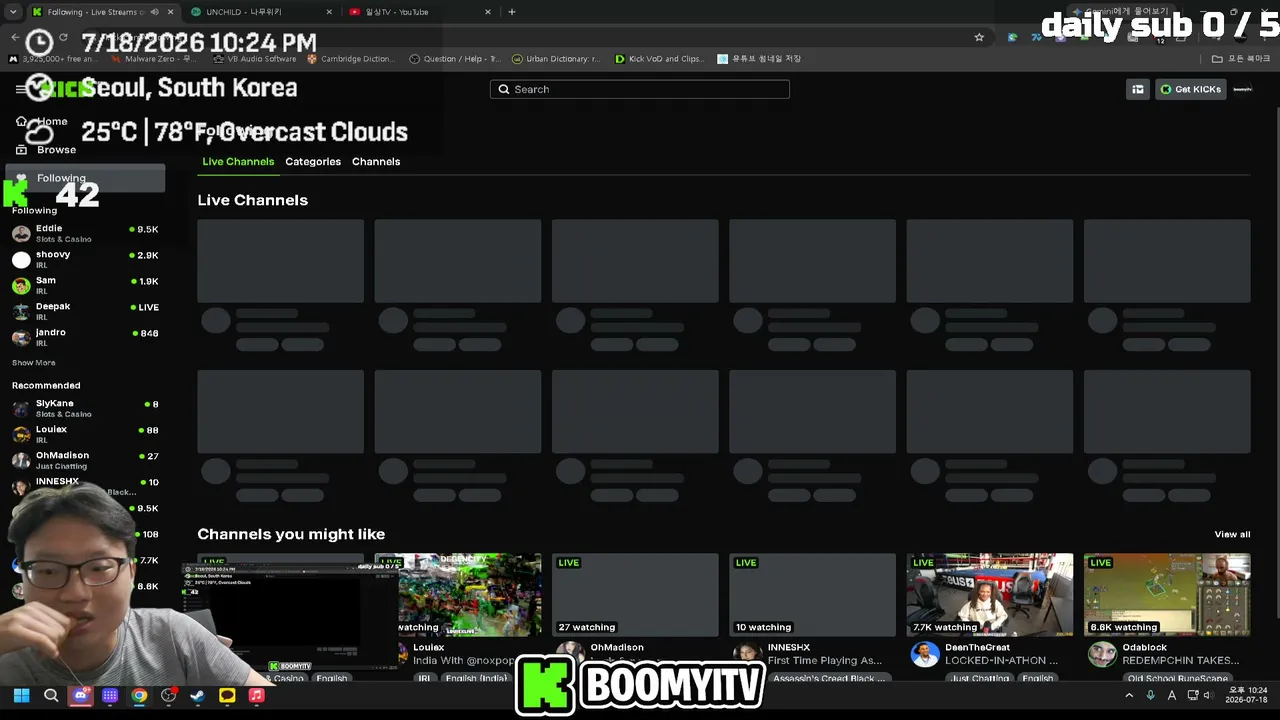Open Discord from the taskbar
Screen dimensions: 1280x720
(80, 695)
